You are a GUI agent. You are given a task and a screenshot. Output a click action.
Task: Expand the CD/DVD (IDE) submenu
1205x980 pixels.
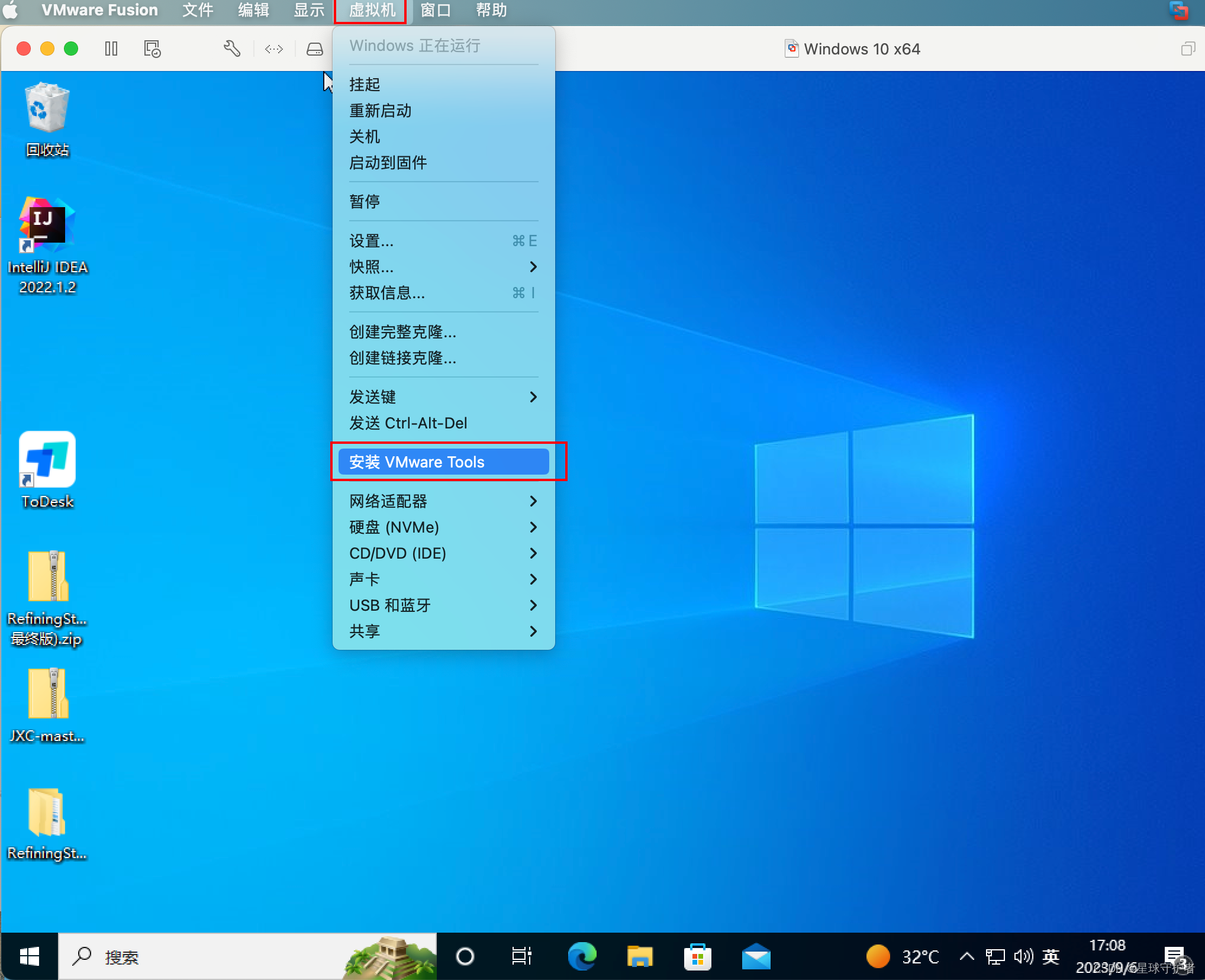click(443, 553)
